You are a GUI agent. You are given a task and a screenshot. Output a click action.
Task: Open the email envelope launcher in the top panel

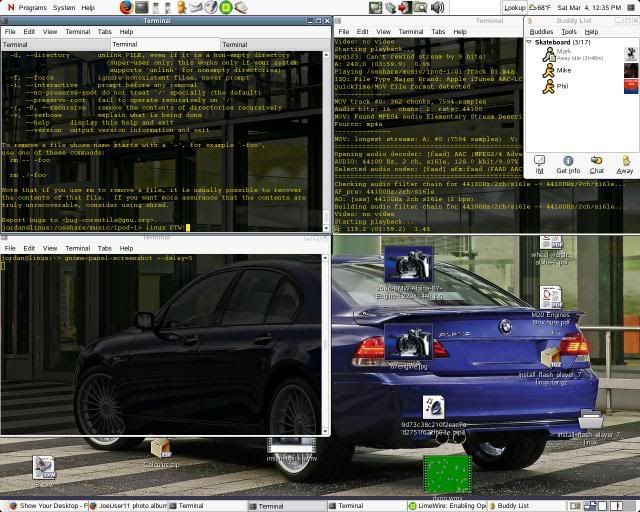click(x=196, y=7)
